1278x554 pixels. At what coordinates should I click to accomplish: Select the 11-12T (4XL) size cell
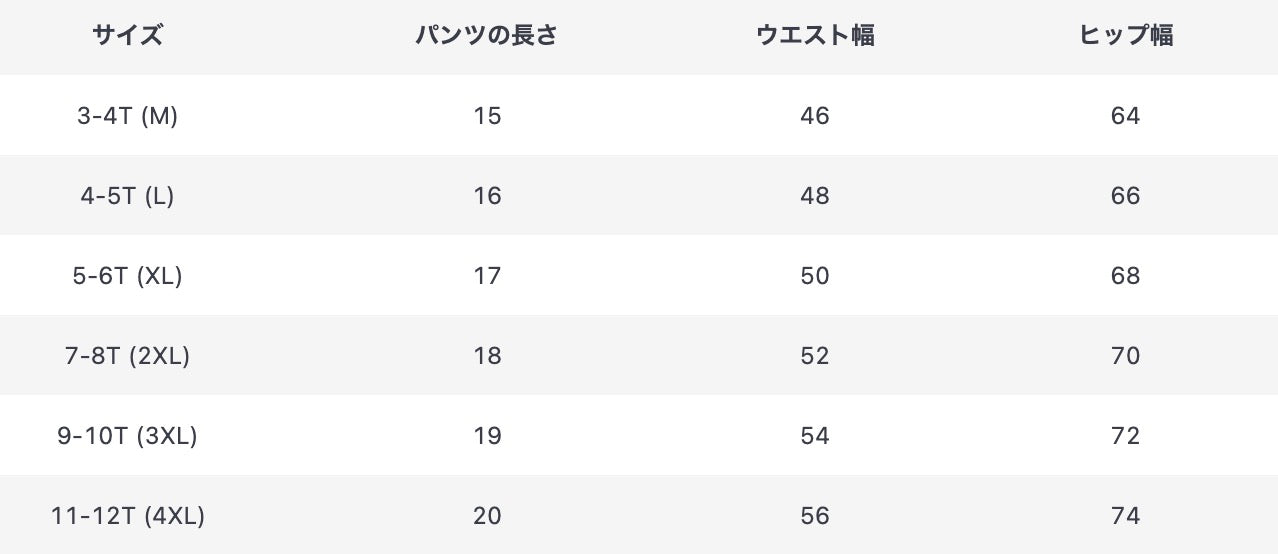pyautogui.click(x=127, y=516)
